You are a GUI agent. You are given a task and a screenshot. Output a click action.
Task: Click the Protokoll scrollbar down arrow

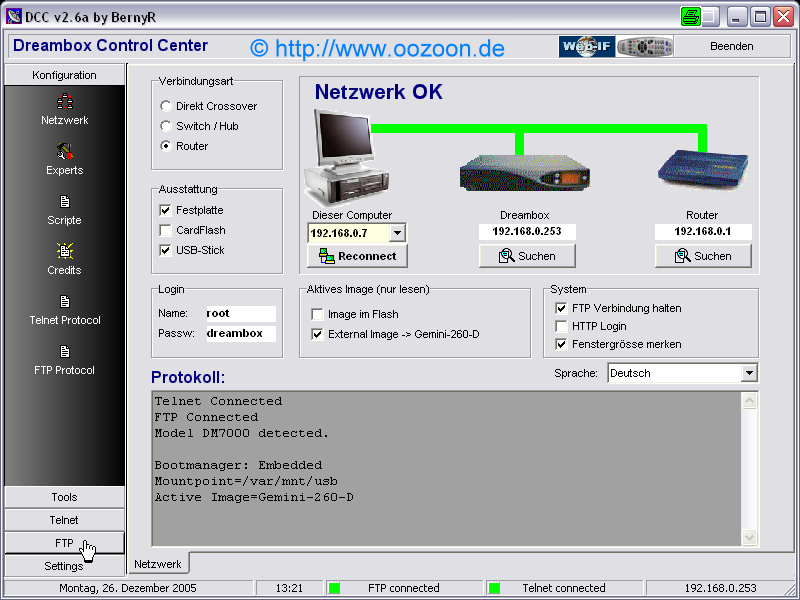click(749, 537)
